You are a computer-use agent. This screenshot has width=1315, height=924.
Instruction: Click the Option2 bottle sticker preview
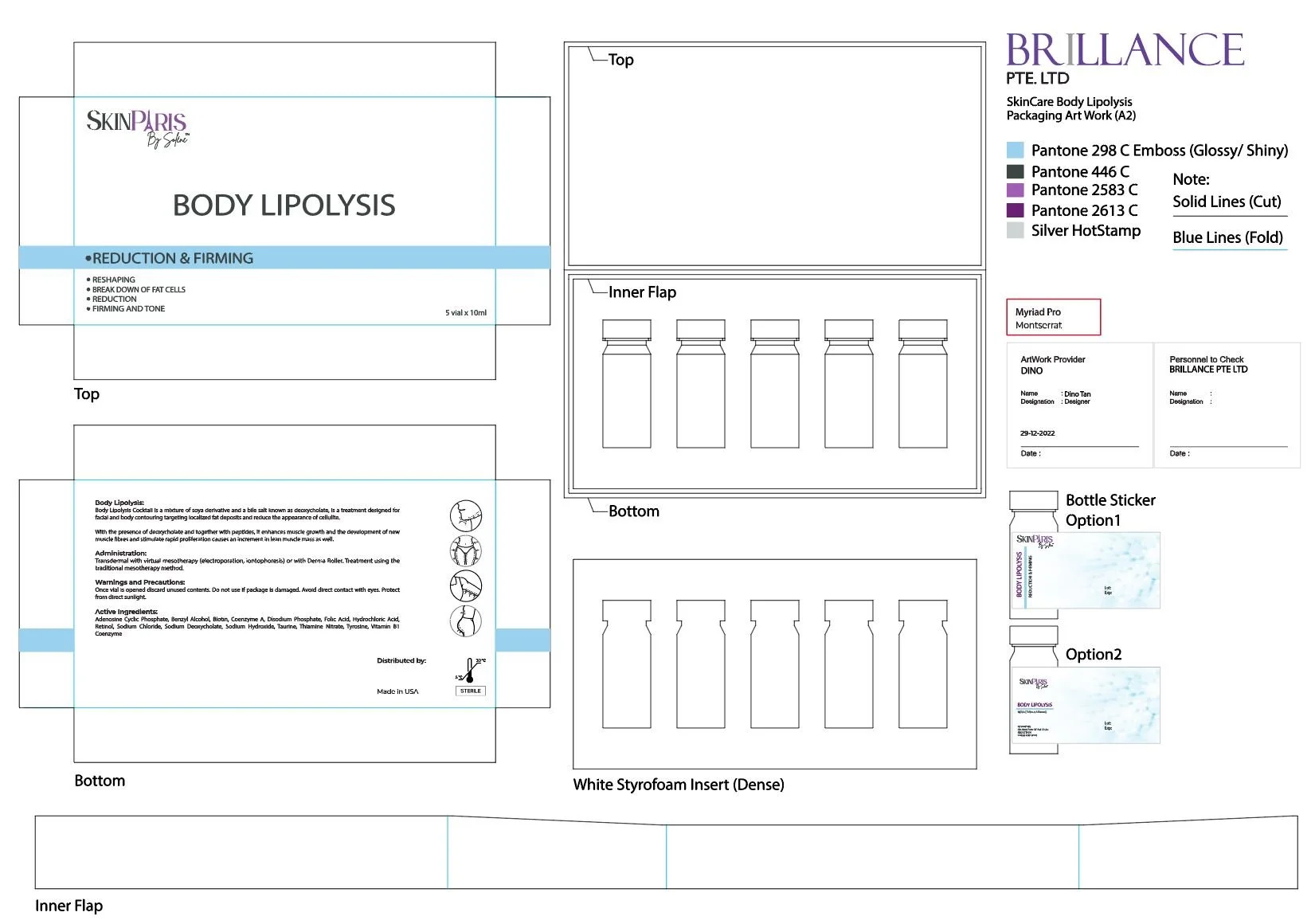(1085, 706)
